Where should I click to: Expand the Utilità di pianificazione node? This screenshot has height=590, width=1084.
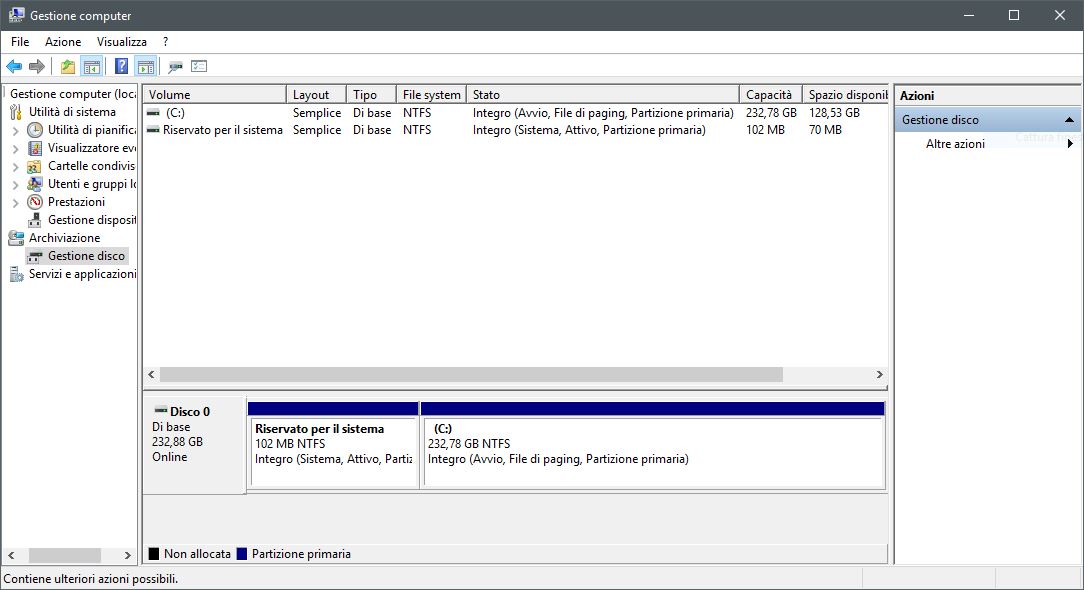[x=15, y=130]
